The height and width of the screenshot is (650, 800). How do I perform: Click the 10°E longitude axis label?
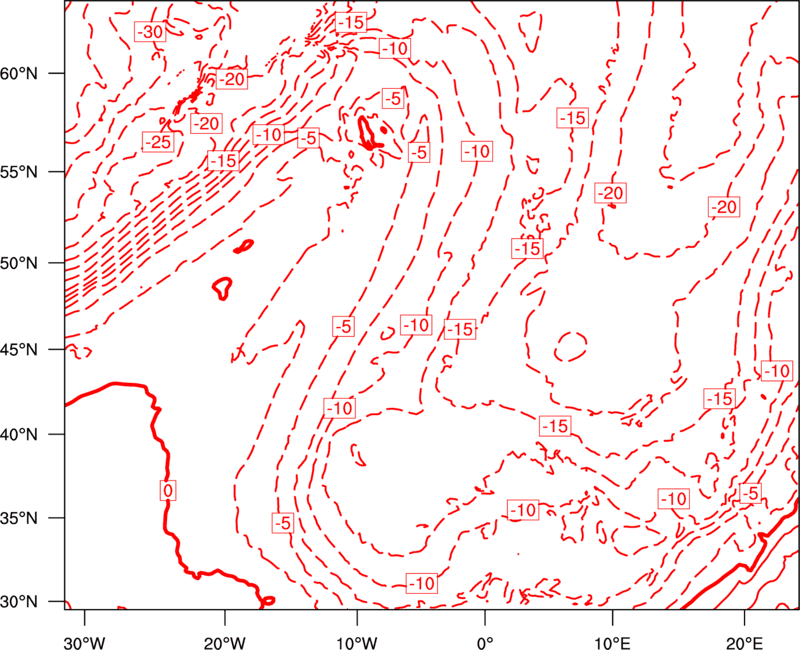[612, 642]
